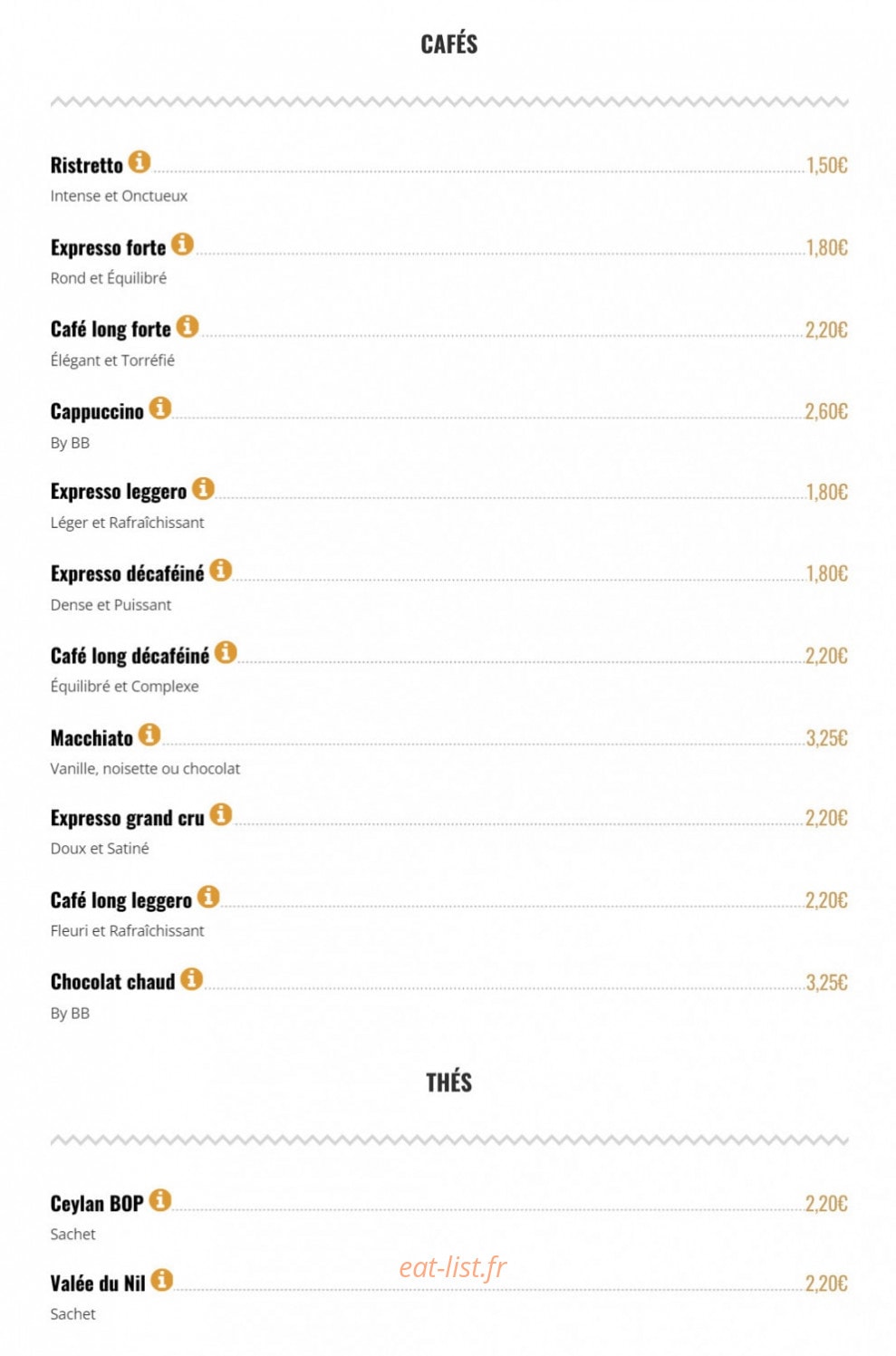Click the Macchiato info icon
Image resolution: width=896 pixels, height=1356 pixels.
point(149,735)
